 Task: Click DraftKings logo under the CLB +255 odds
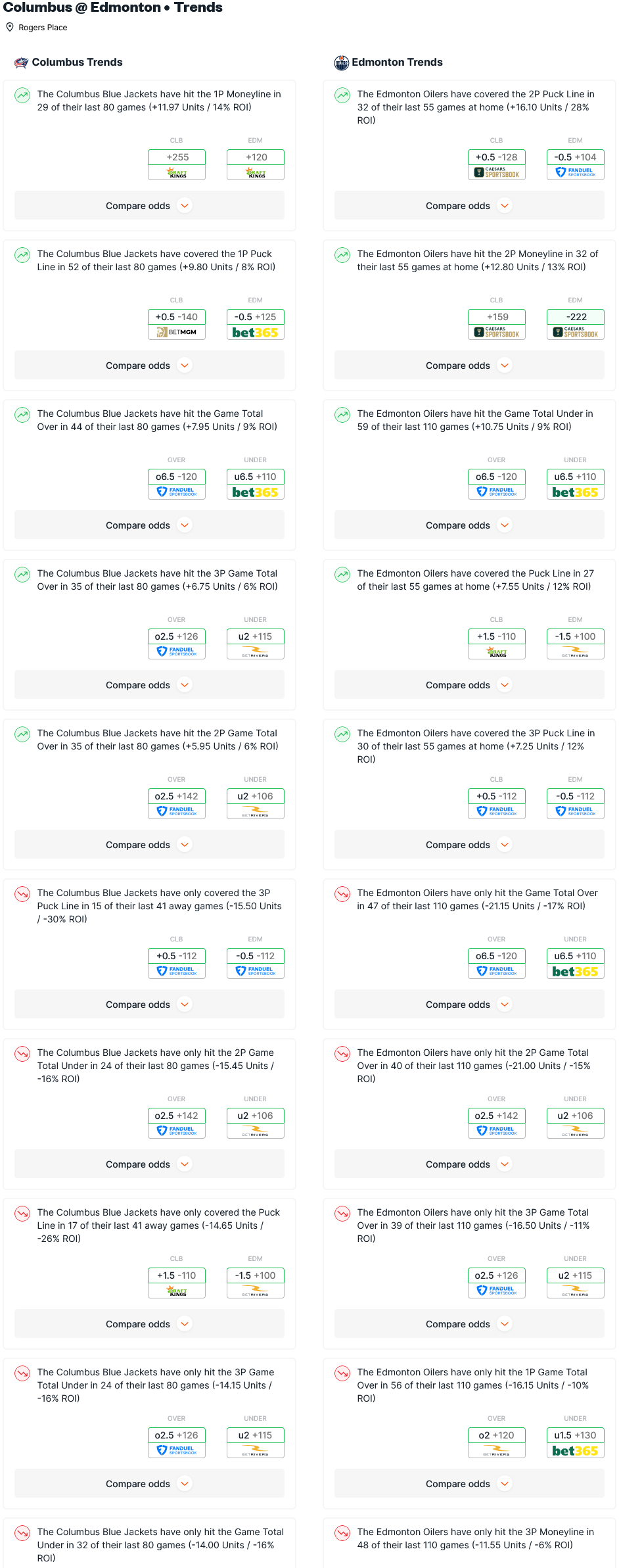(x=177, y=173)
